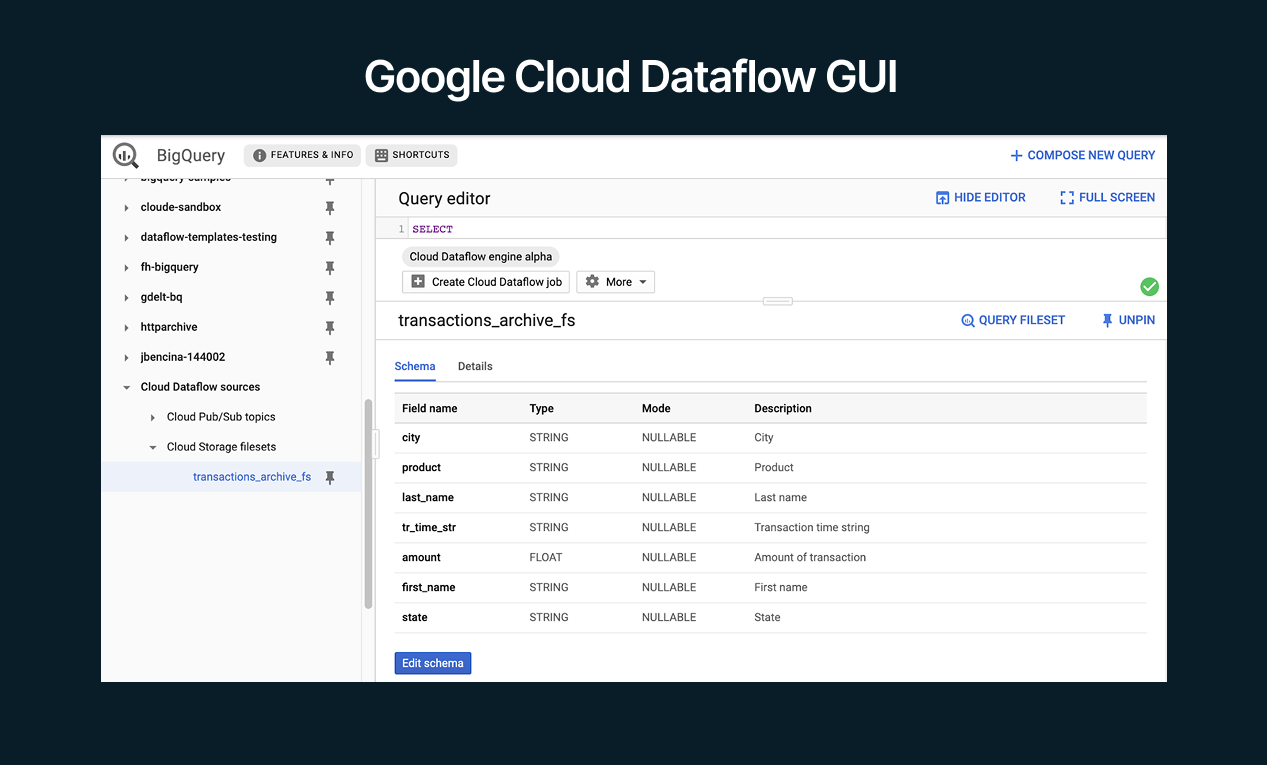The image size is (1267, 765).
Task: Unpin transactions_archive_fs with the Unpin button
Action: coord(1128,320)
